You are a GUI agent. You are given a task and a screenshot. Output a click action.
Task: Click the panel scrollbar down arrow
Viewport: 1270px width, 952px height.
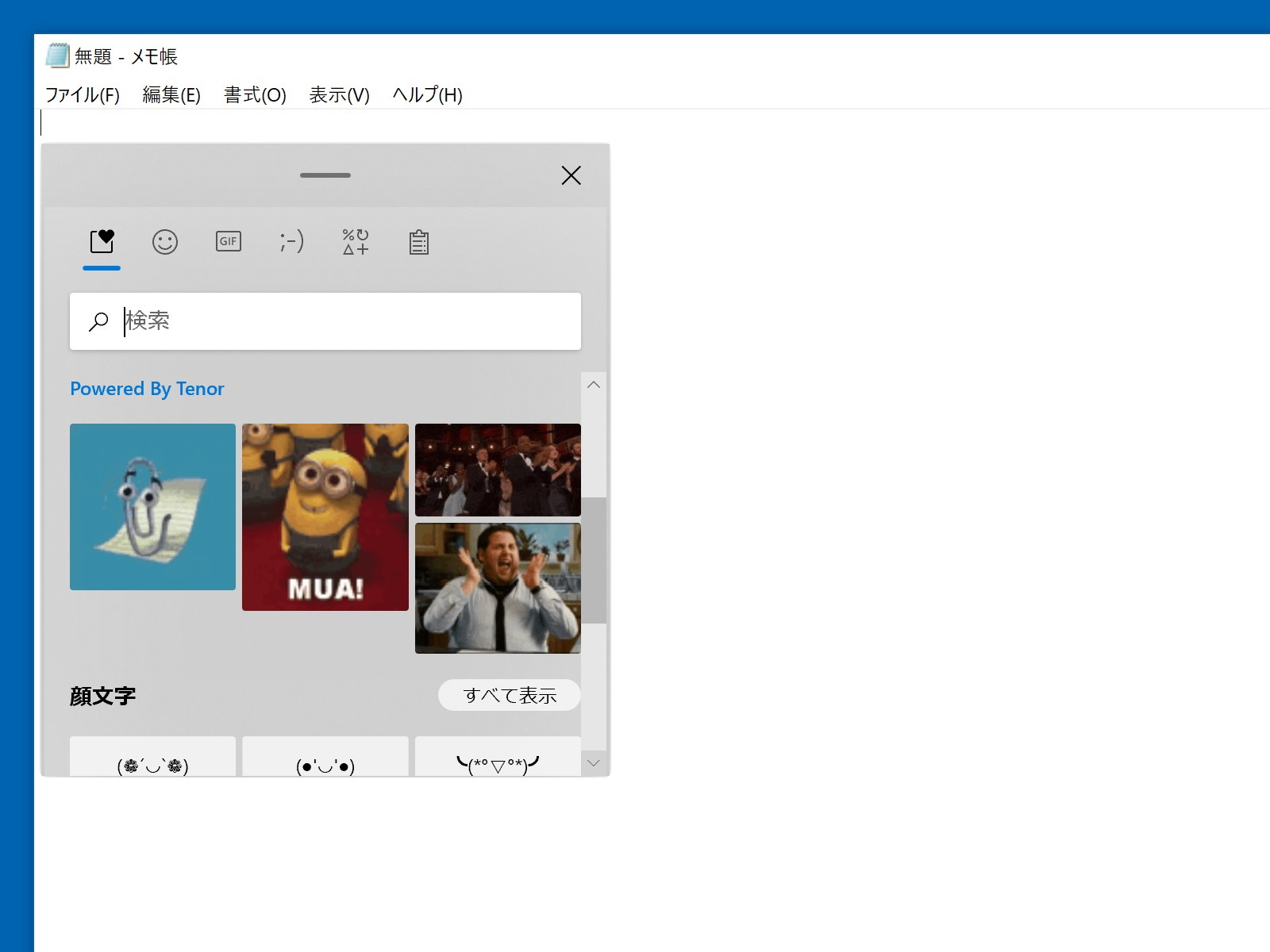pyautogui.click(x=594, y=763)
